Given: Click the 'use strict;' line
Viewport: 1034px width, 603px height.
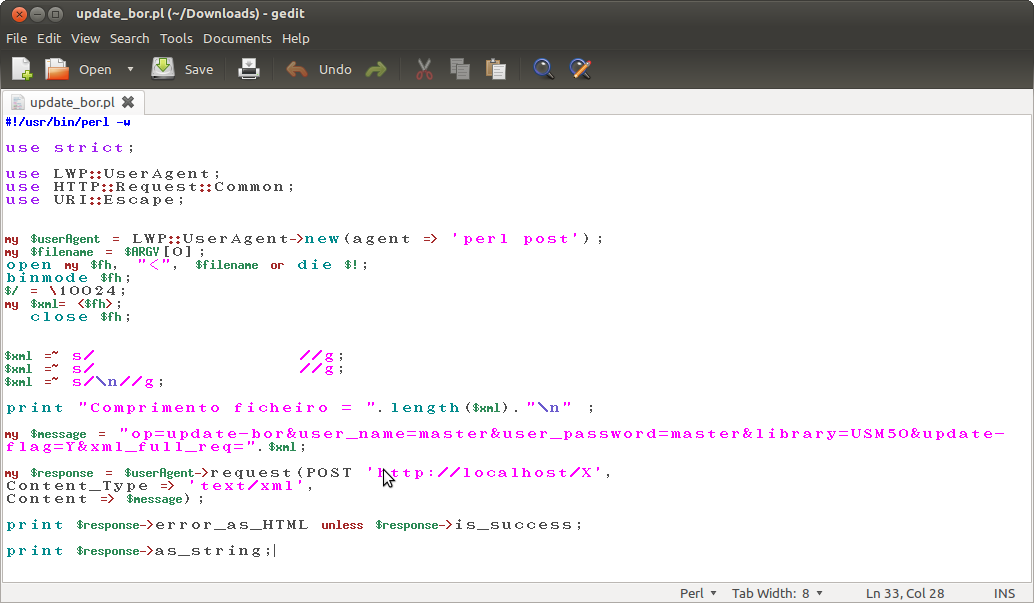Looking at the screenshot, I should pos(70,148).
